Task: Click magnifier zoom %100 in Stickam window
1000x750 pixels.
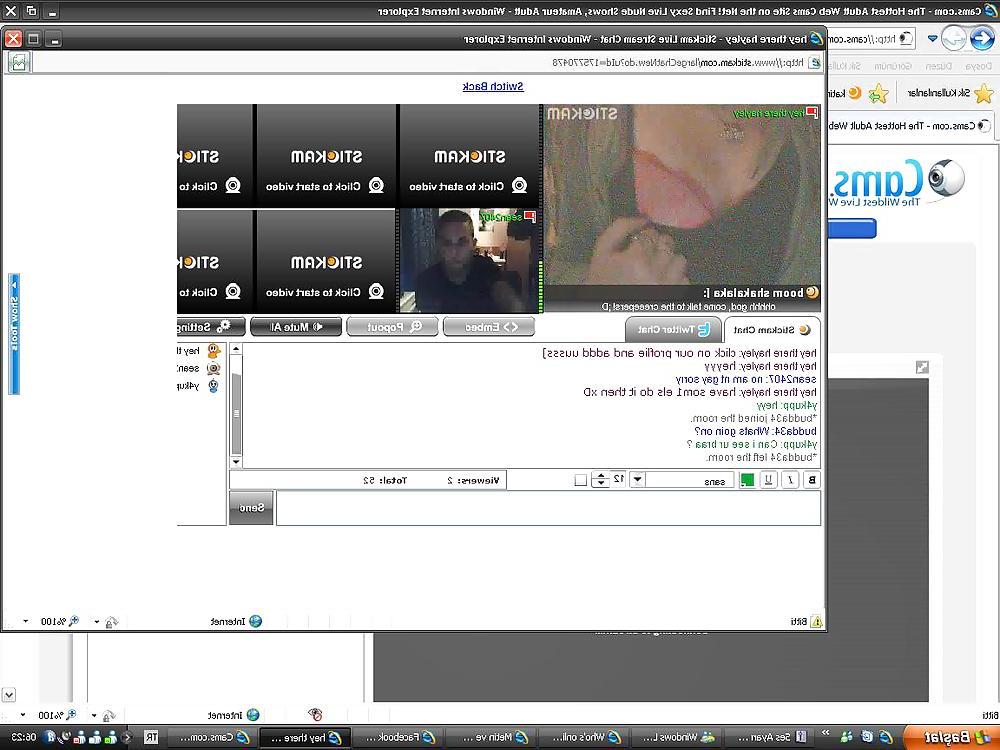Action: click(x=61, y=621)
